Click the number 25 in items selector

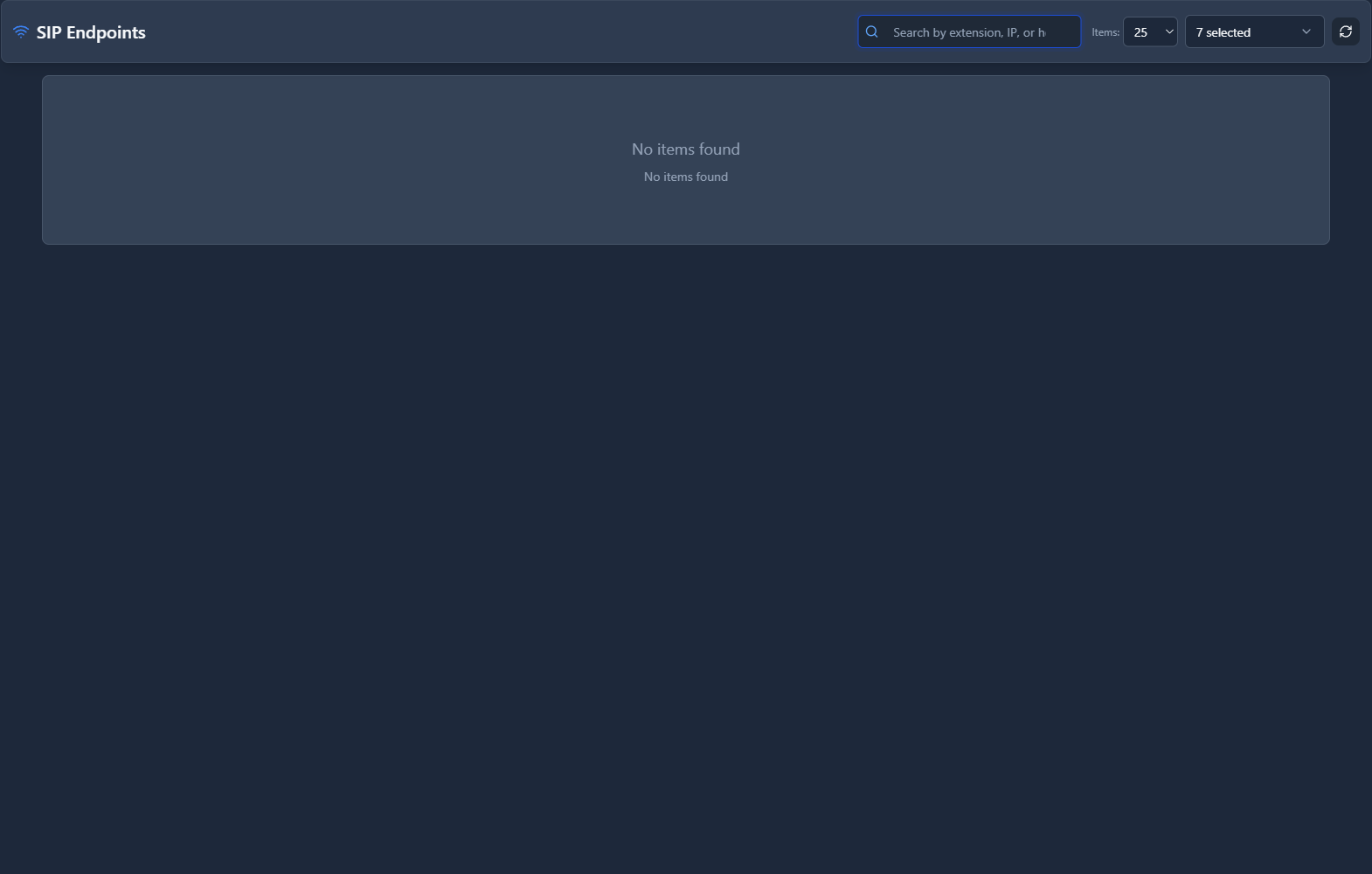click(1140, 32)
